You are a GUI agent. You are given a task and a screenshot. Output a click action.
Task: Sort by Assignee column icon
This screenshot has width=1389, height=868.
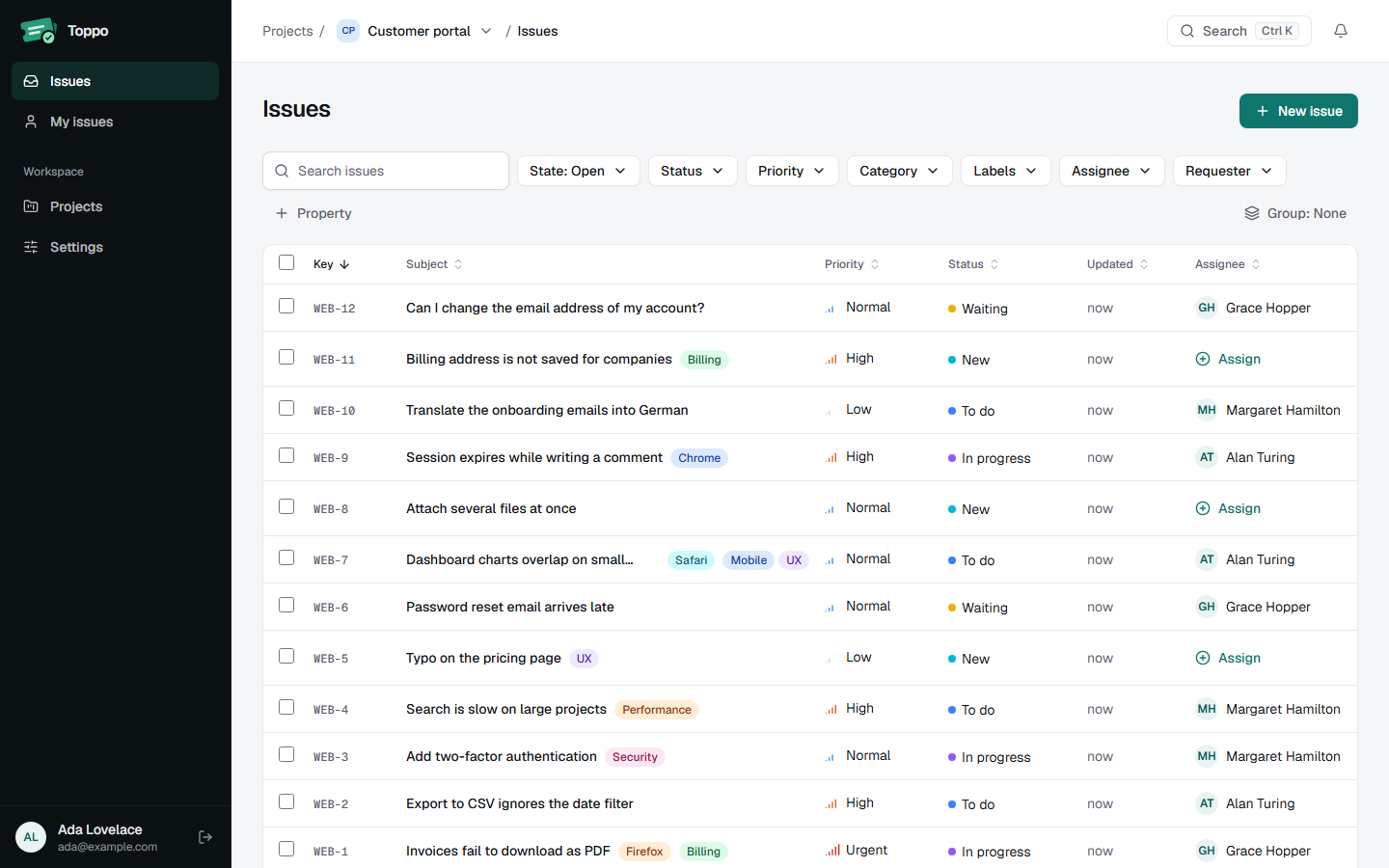[1256, 264]
